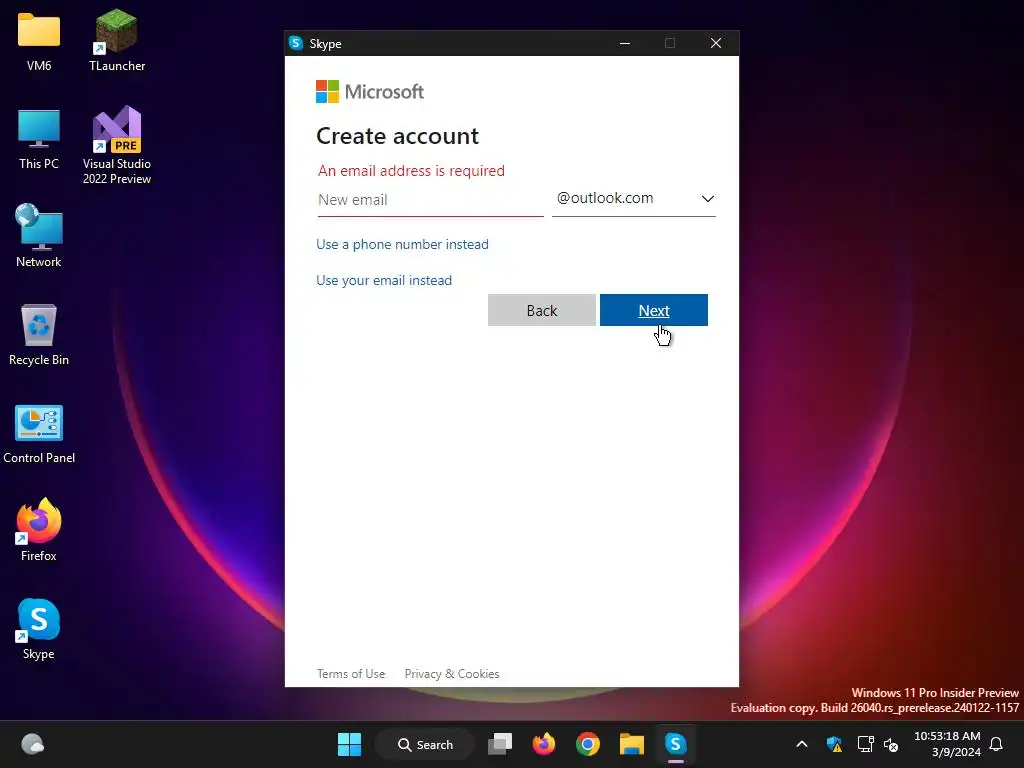Click the 'An email address is required' message
Image resolution: width=1024 pixels, height=768 pixels.
411,171
